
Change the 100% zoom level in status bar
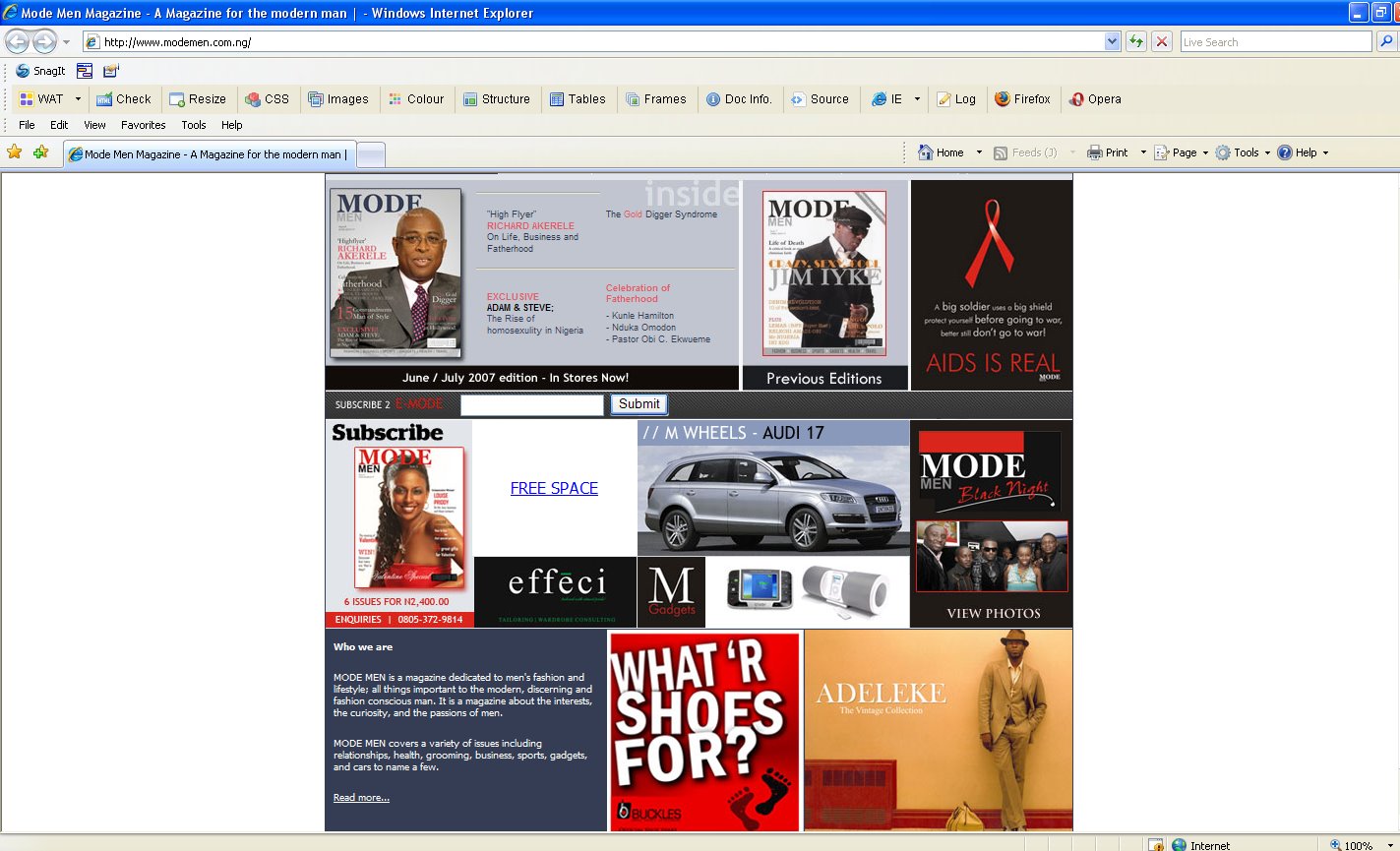pyautogui.click(x=1363, y=845)
